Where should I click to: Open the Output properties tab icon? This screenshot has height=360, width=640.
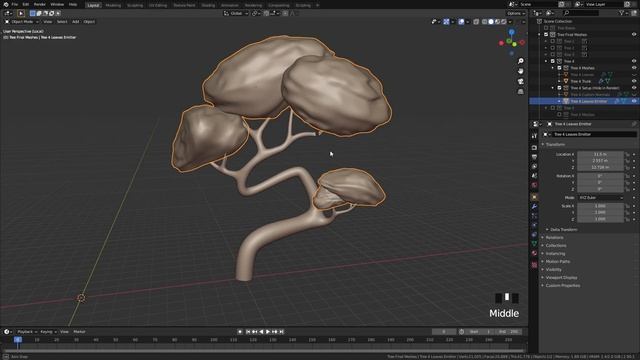tap(534, 157)
